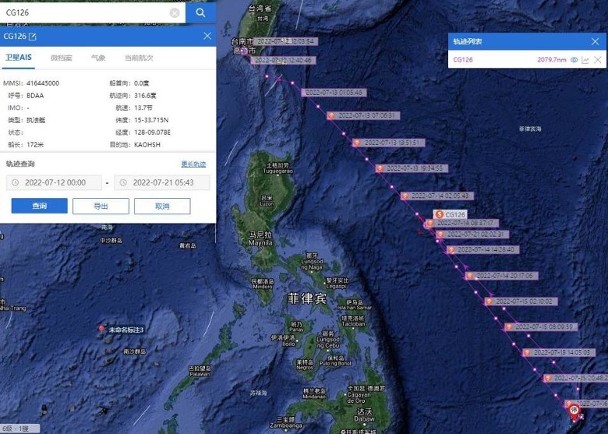Viewport: 608px width, 434px height.
Task: Open the end date field 2022-07-21 05:43
Action: pyautogui.click(x=162, y=182)
